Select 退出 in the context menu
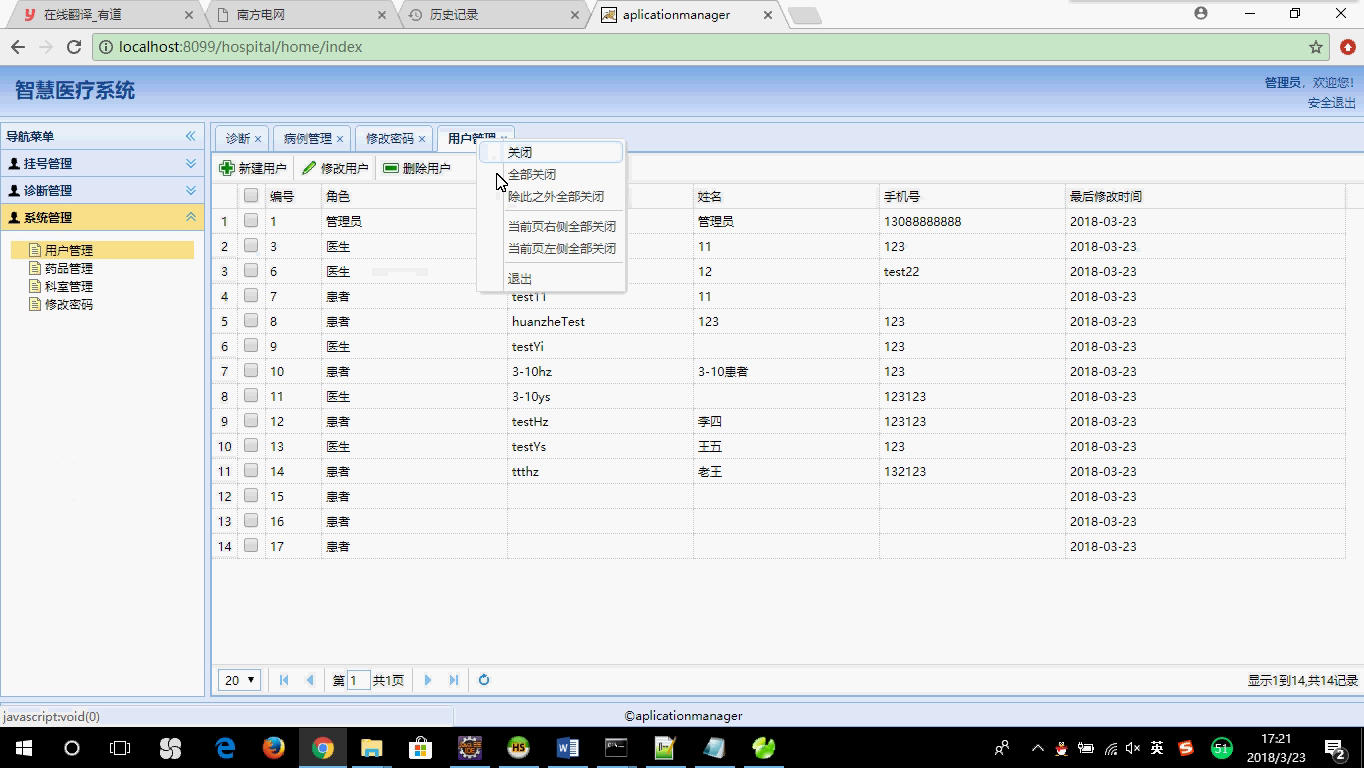 [551, 278]
